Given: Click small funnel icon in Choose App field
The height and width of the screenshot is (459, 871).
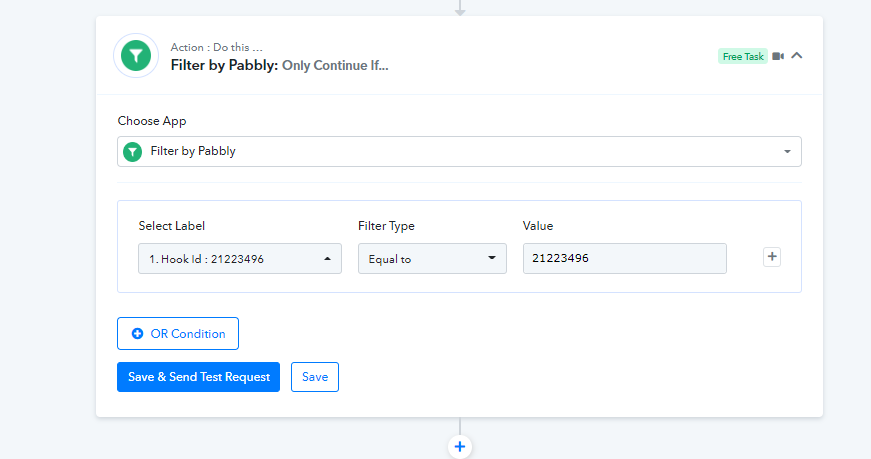Looking at the screenshot, I should point(132,152).
